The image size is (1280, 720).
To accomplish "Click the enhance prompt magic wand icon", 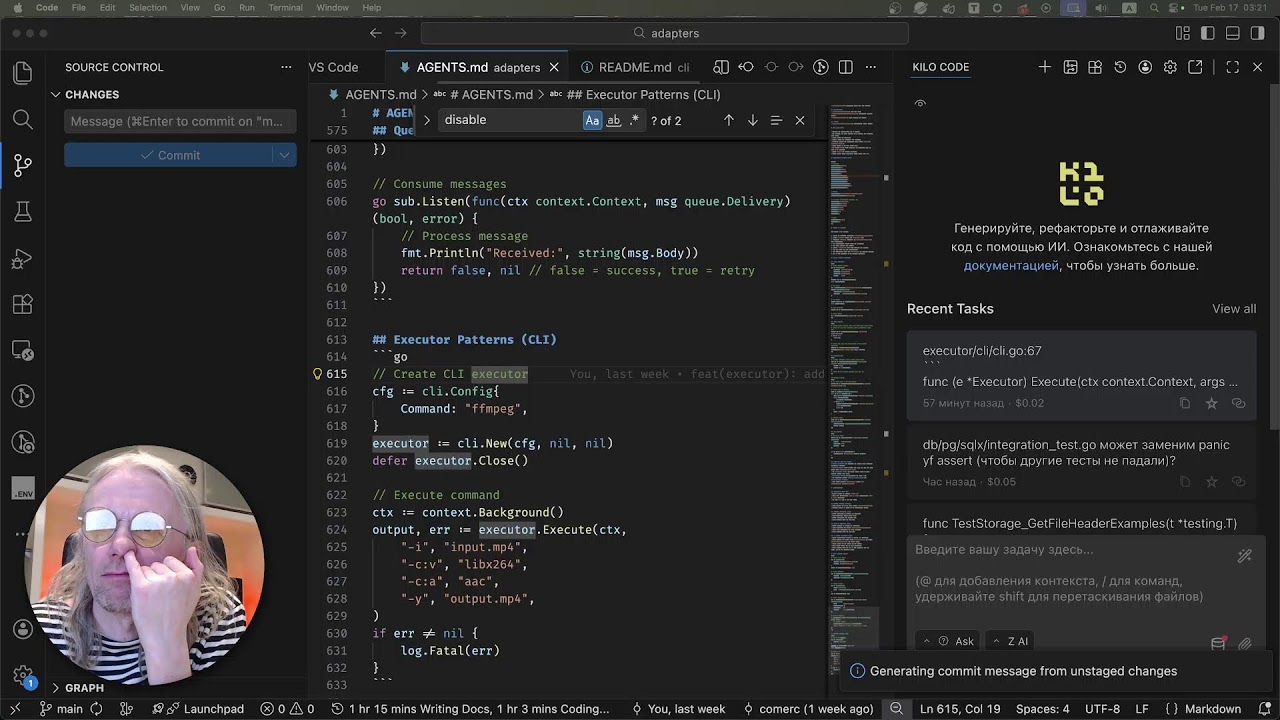I will coord(1244,555).
